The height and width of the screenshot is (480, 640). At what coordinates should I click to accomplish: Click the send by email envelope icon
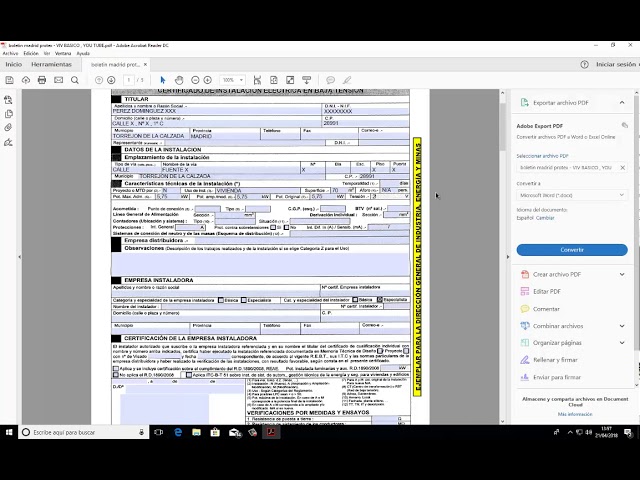click(x=59, y=80)
